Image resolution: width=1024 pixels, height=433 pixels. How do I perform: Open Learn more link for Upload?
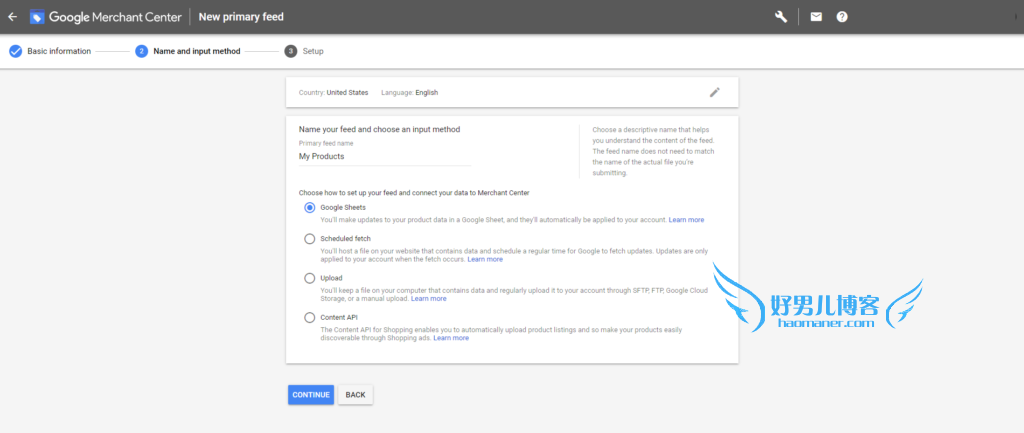pos(428,298)
